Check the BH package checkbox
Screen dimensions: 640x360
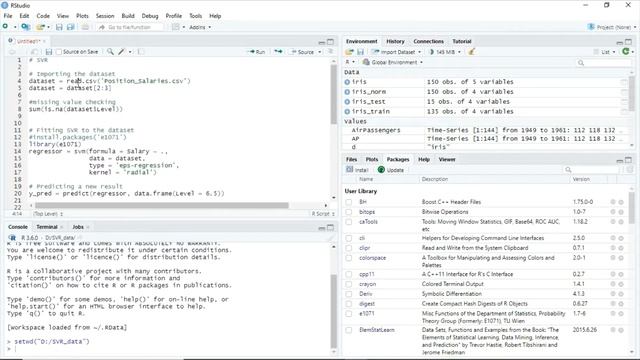(x=349, y=202)
